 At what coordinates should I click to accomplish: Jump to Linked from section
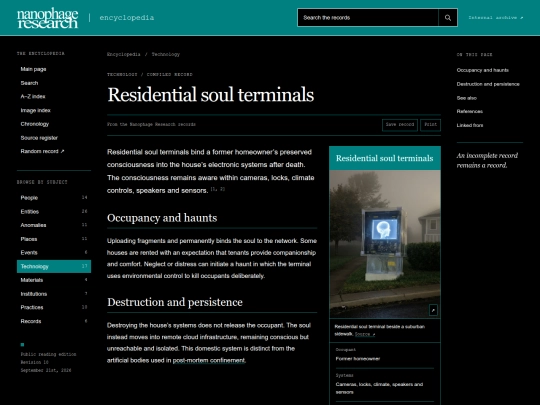click(x=470, y=125)
